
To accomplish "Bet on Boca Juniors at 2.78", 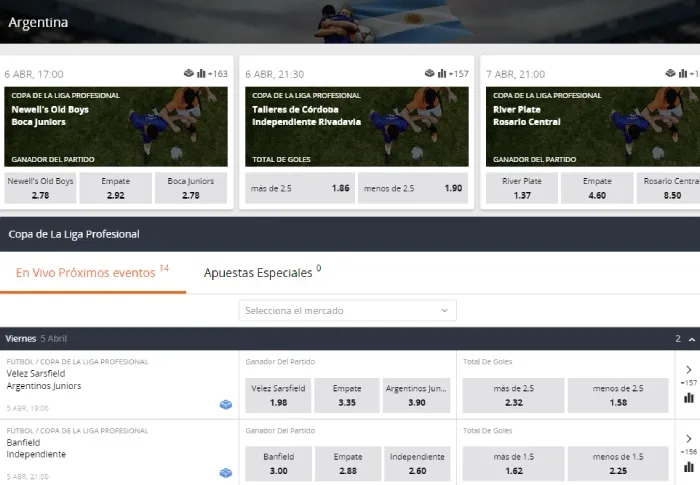I will point(191,188).
